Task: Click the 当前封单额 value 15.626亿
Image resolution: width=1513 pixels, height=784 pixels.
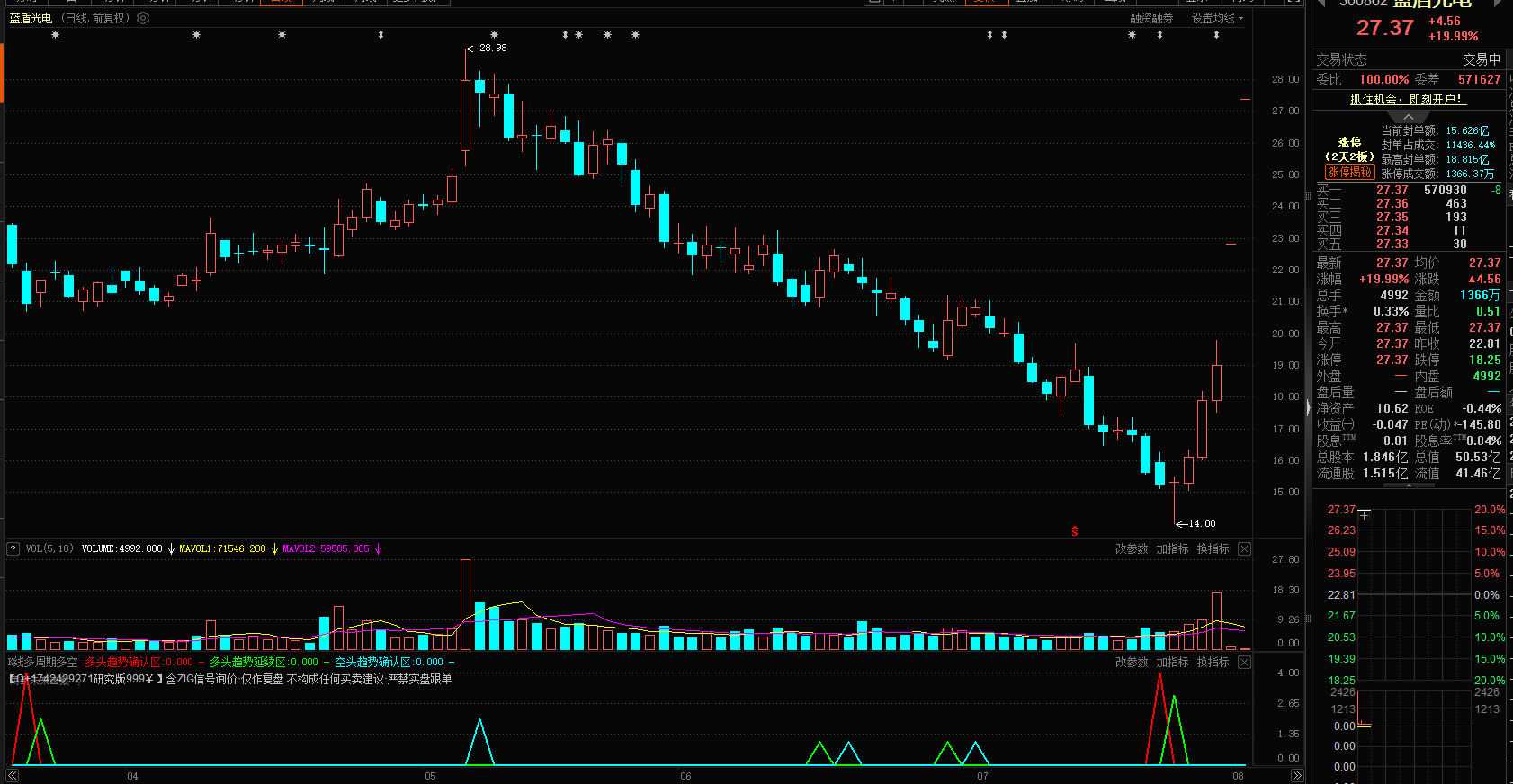Action: point(1467,130)
